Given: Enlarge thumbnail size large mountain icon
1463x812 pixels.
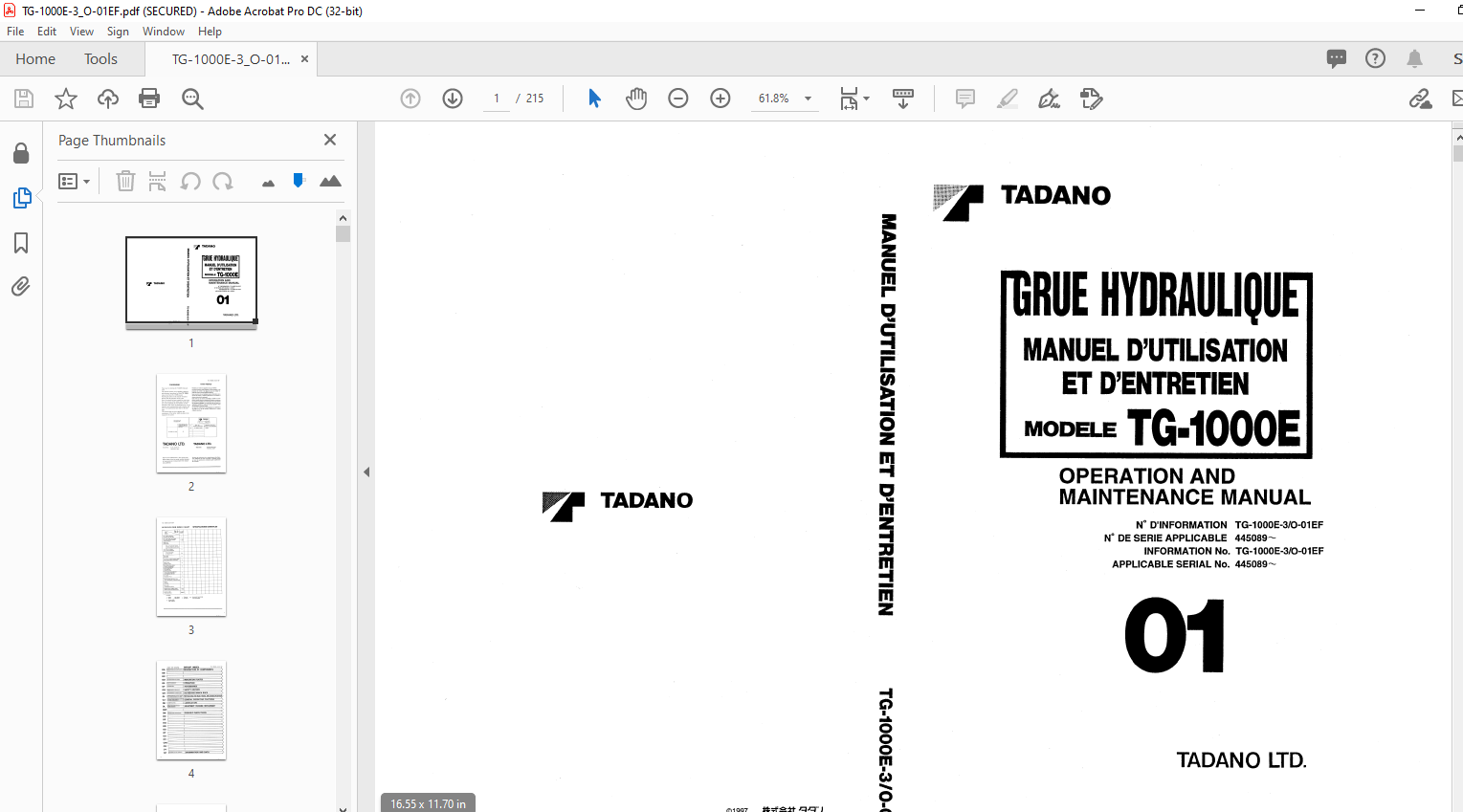Looking at the screenshot, I should (330, 181).
